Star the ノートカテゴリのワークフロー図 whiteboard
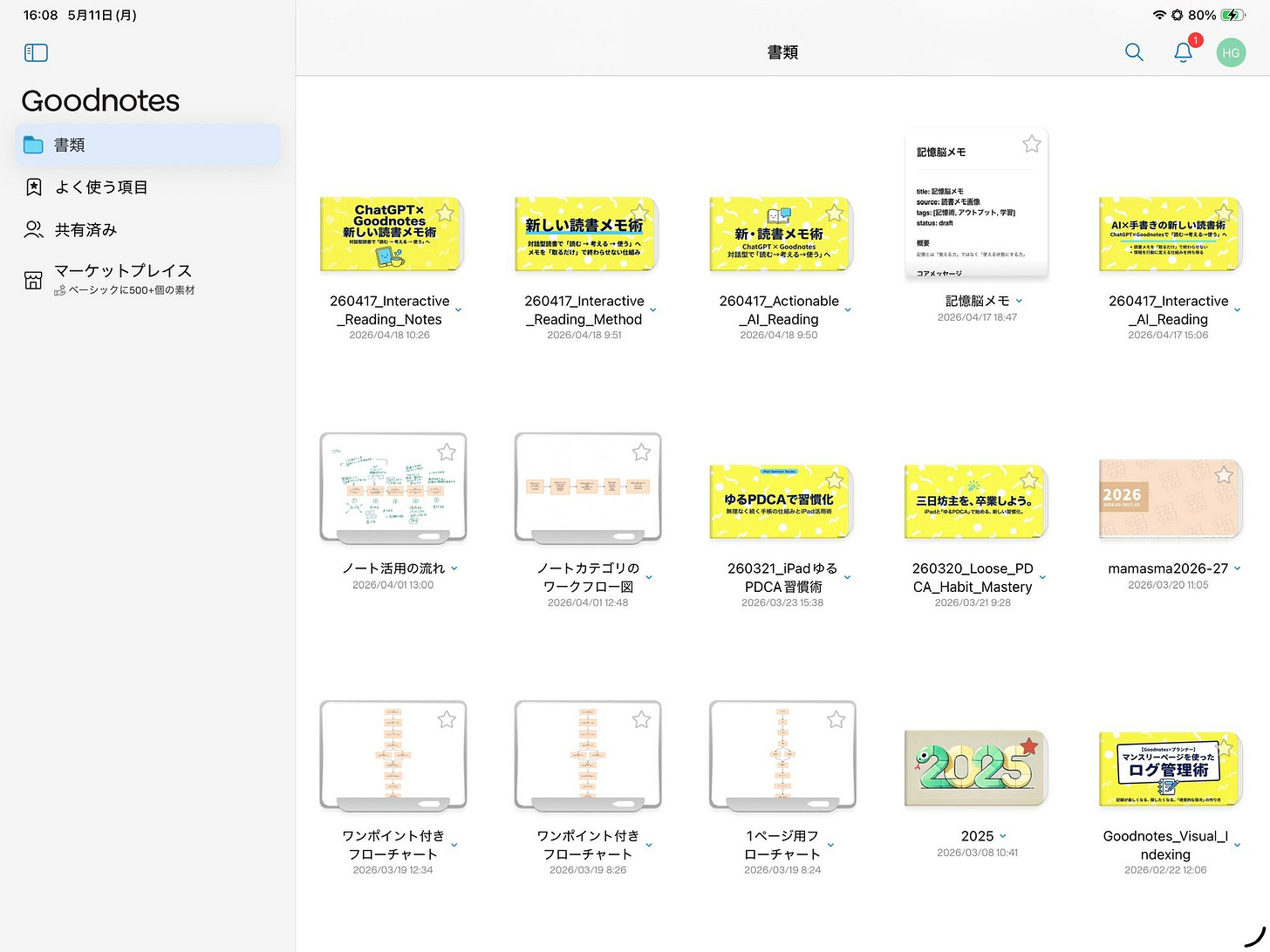 coord(641,452)
